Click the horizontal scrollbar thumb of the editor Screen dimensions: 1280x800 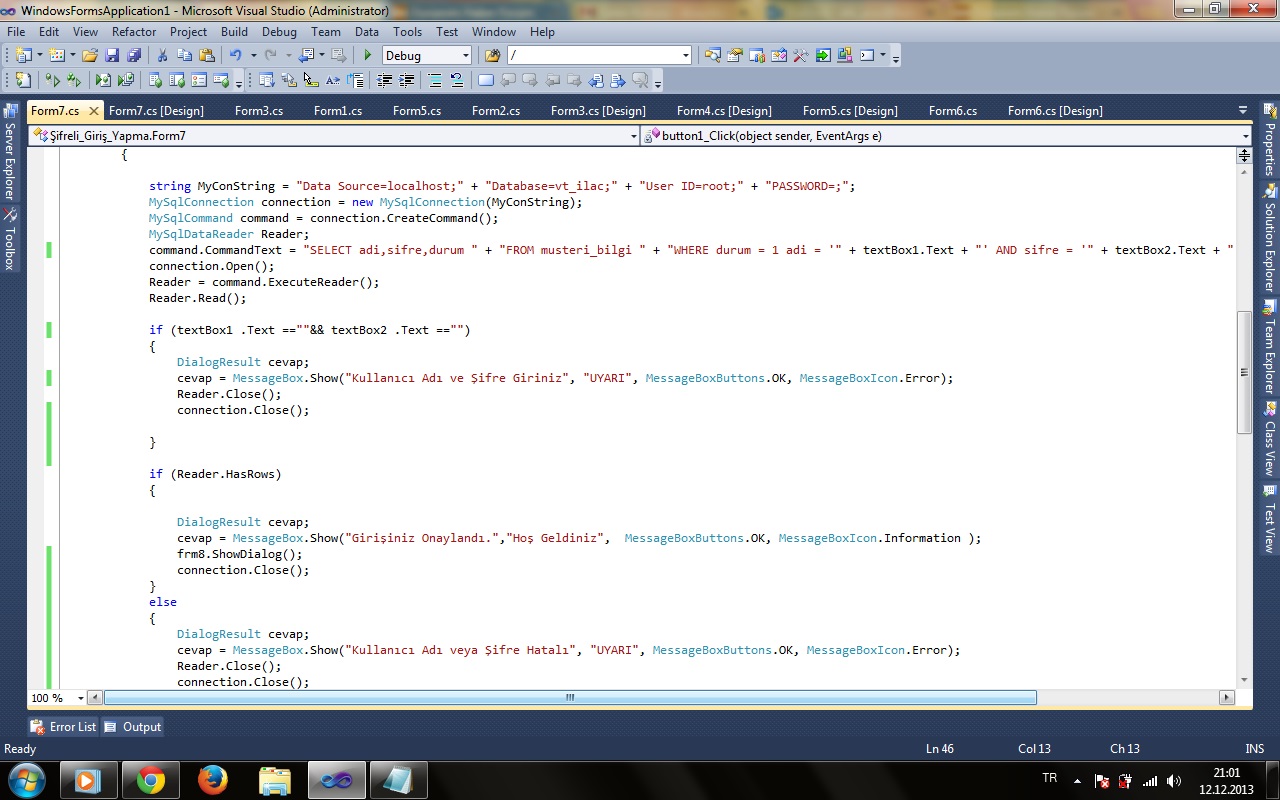tap(570, 697)
